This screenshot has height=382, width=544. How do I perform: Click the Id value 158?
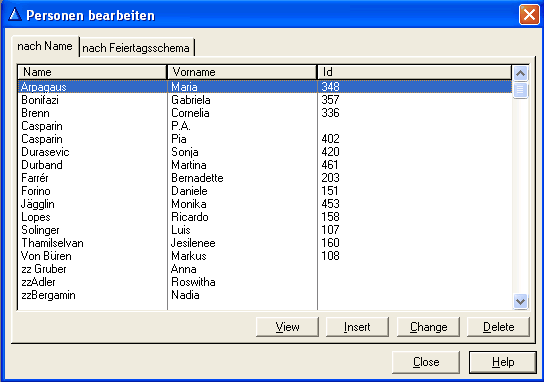[330, 217]
